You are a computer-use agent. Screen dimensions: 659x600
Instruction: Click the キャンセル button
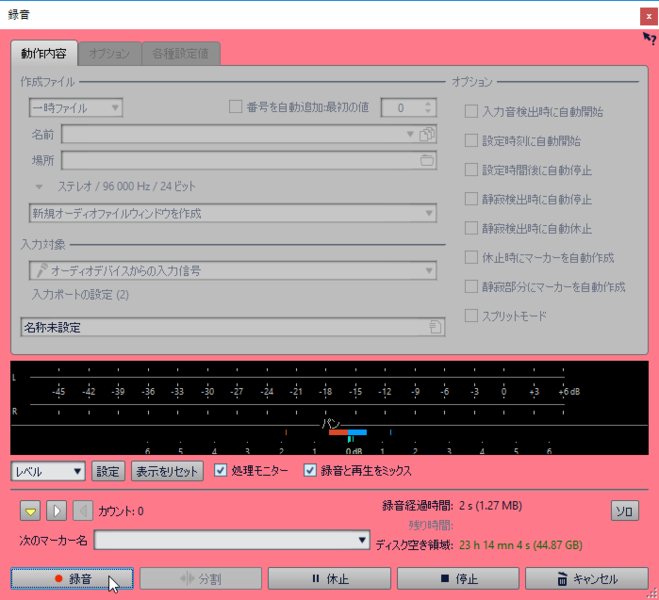click(587, 579)
